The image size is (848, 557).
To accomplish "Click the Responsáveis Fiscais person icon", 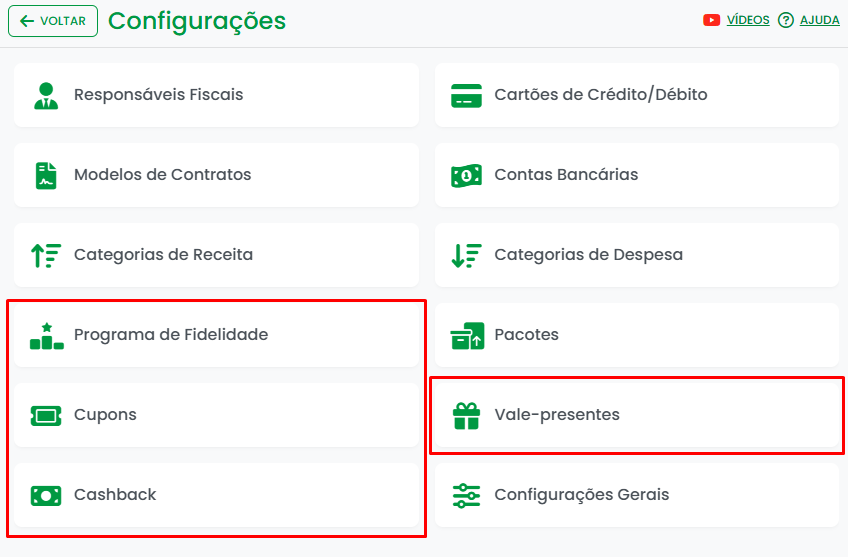I will click(x=46, y=95).
